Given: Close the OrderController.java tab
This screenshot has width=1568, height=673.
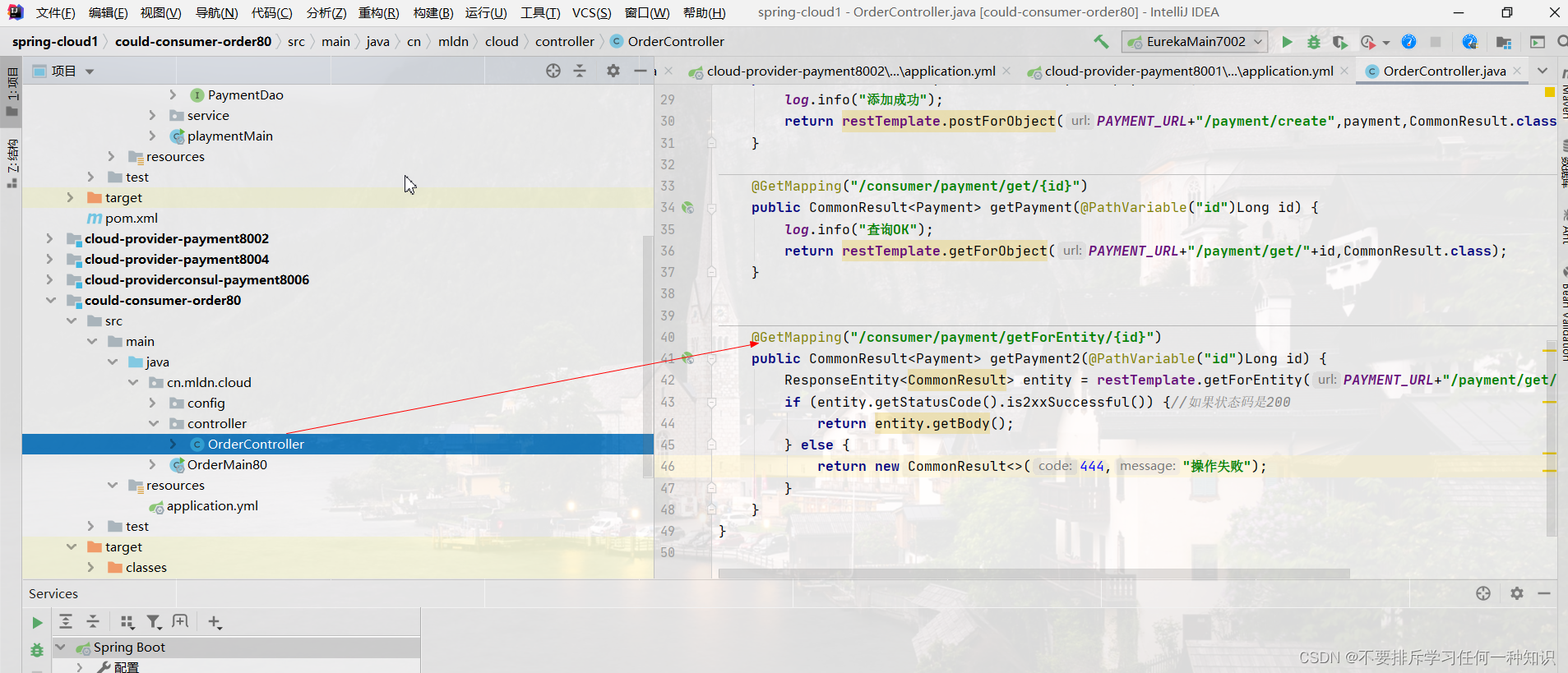Looking at the screenshot, I should 1517,71.
